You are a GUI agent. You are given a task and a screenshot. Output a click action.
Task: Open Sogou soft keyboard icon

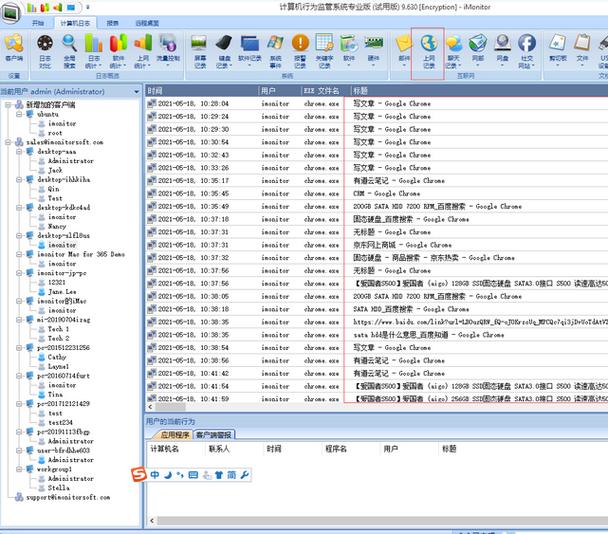193,475
